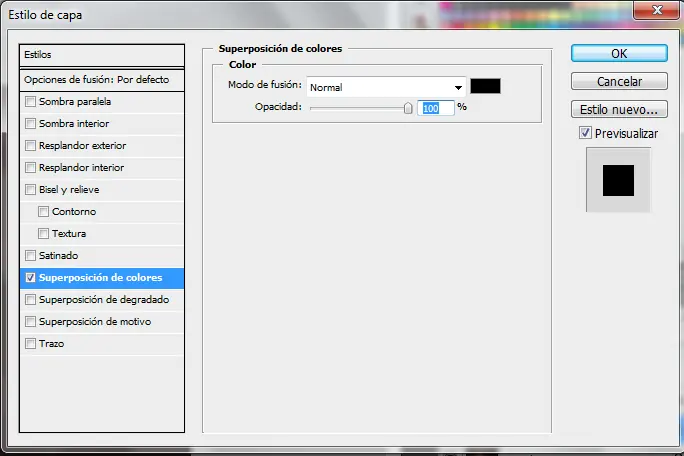Enable the Trazo checkbox
The height and width of the screenshot is (456, 684).
tap(30, 343)
